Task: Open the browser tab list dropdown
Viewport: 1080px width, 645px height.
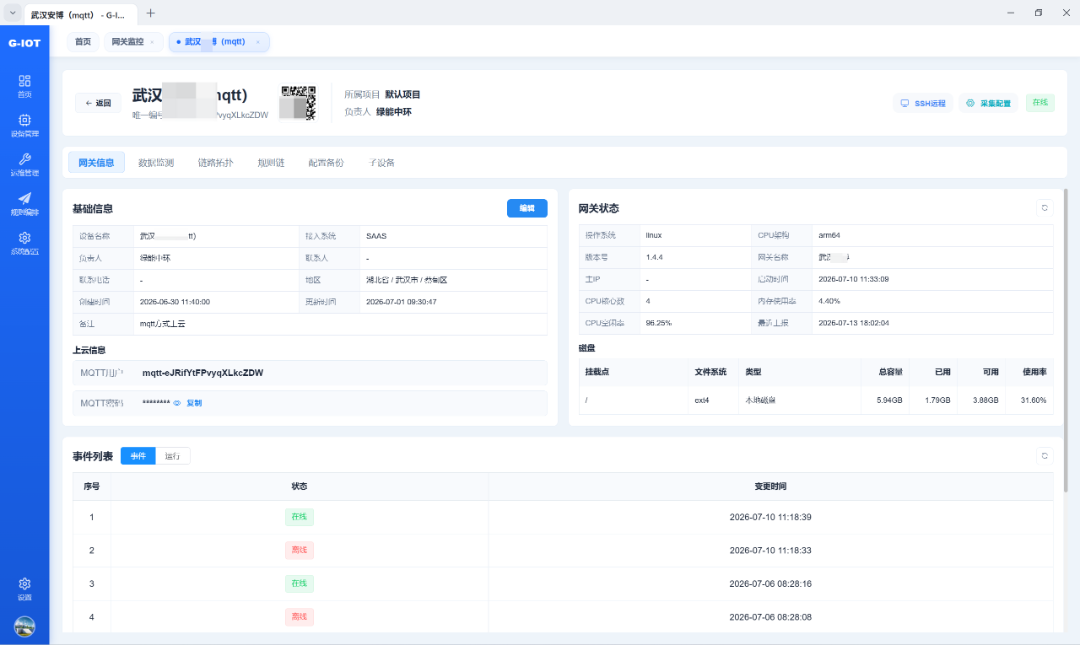Action: [x=12, y=12]
